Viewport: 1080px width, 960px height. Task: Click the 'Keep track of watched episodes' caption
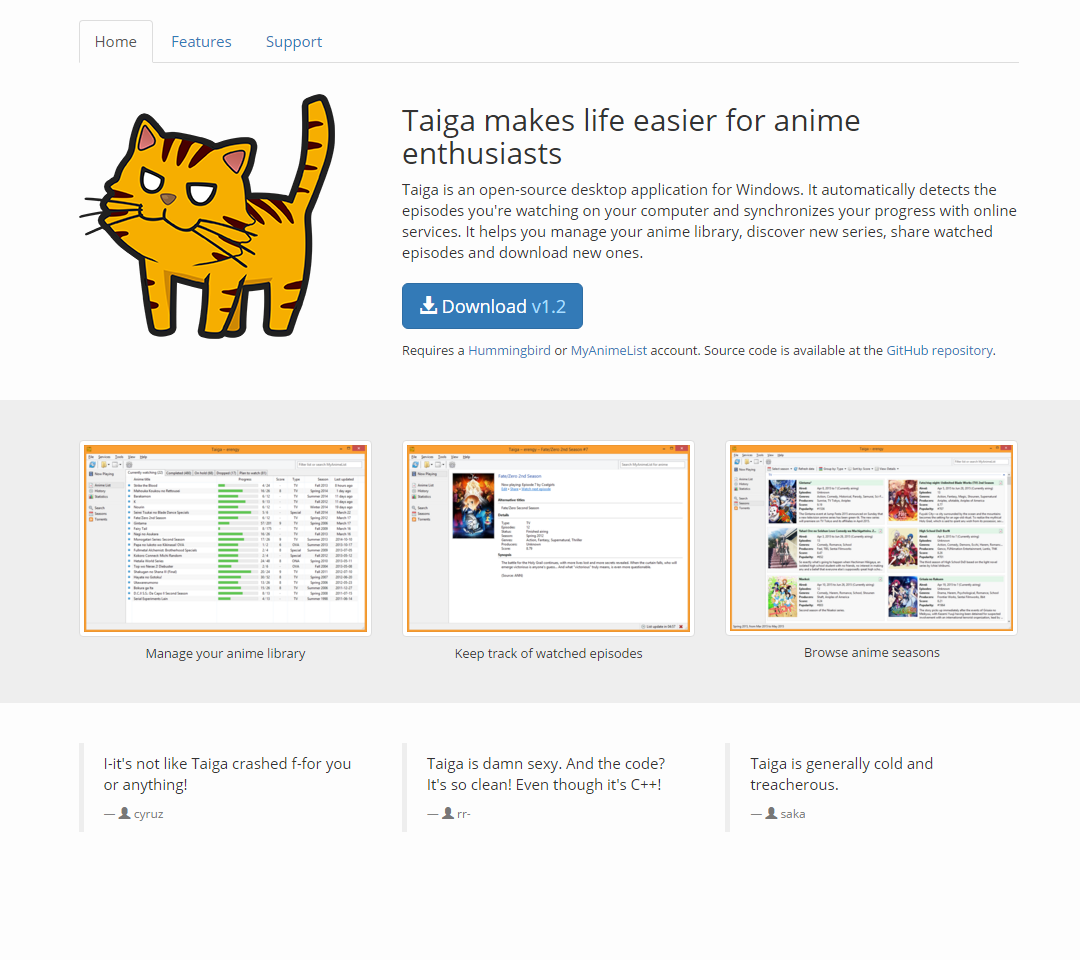click(548, 654)
